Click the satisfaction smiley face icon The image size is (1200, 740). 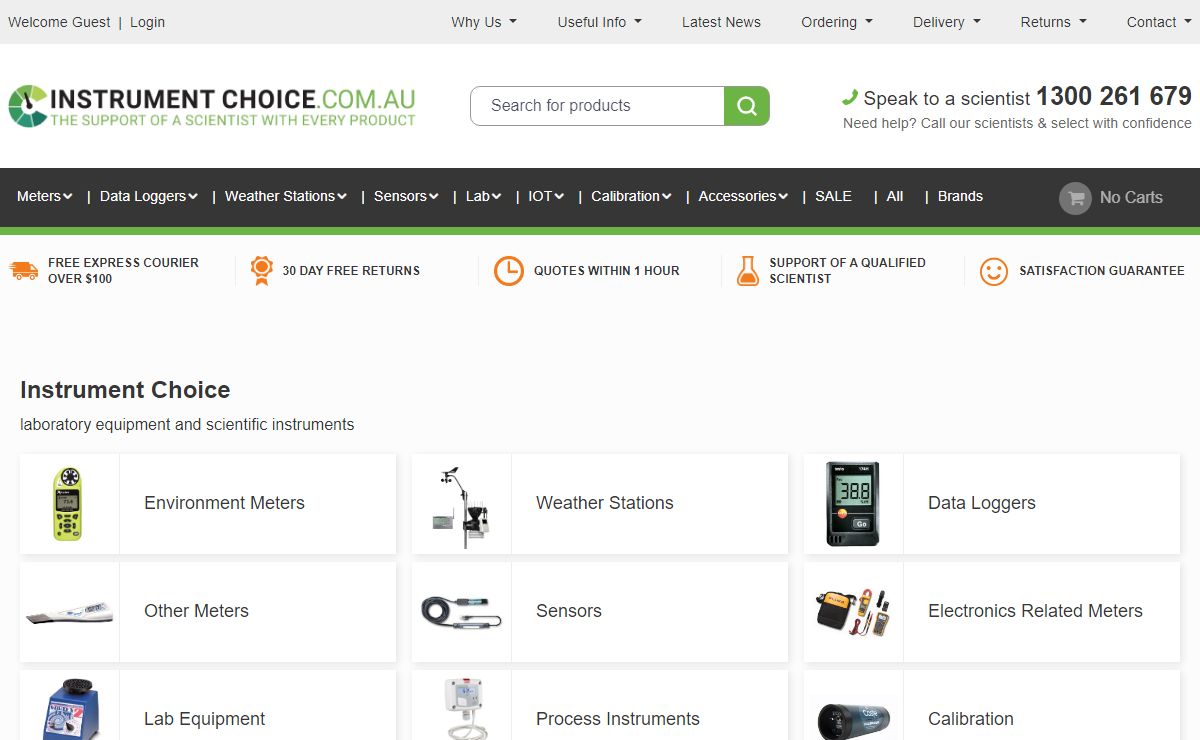tap(994, 271)
